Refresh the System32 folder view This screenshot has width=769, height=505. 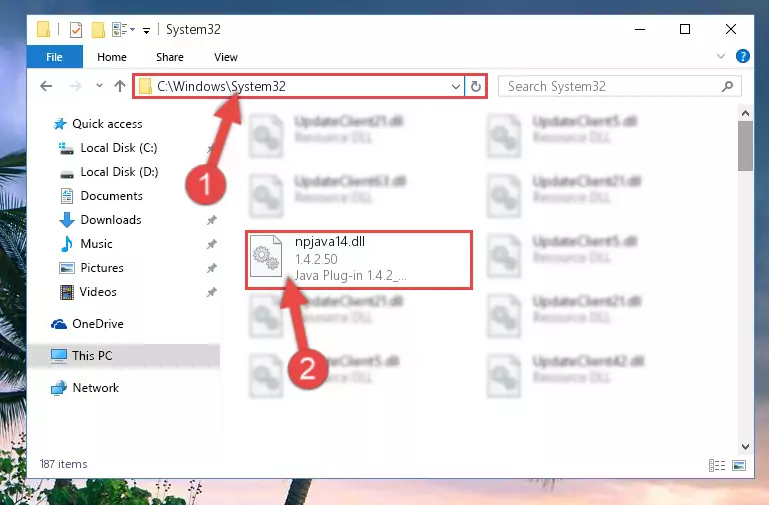pyautogui.click(x=475, y=87)
